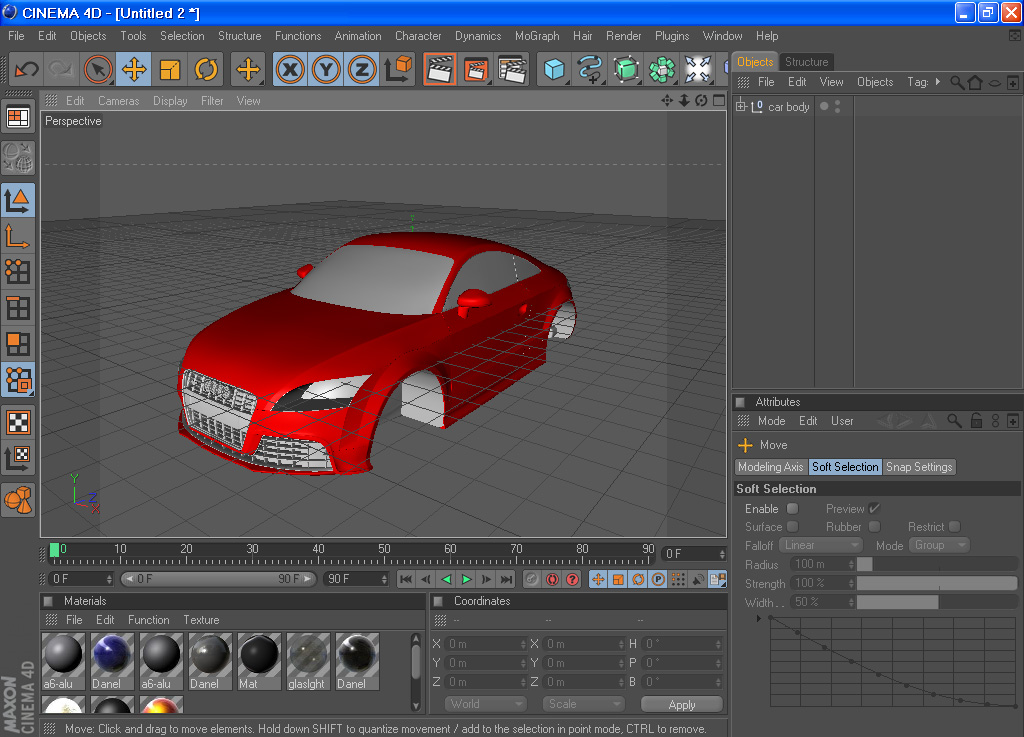Image resolution: width=1024 pixels, height=737 pixels.
Task: Toggle X axis lock
Action: (290, 69)
